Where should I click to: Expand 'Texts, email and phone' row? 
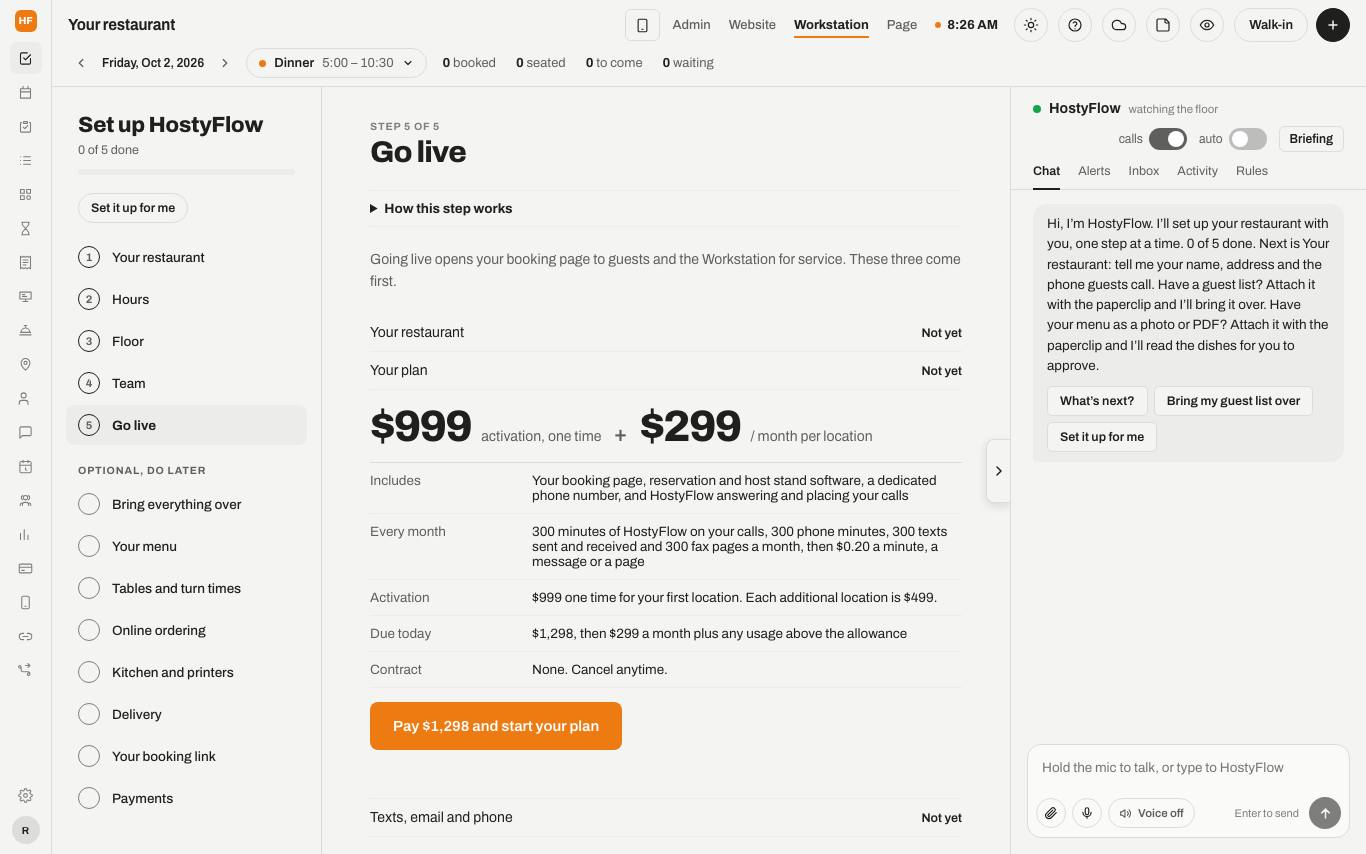(x=666, y=818)
